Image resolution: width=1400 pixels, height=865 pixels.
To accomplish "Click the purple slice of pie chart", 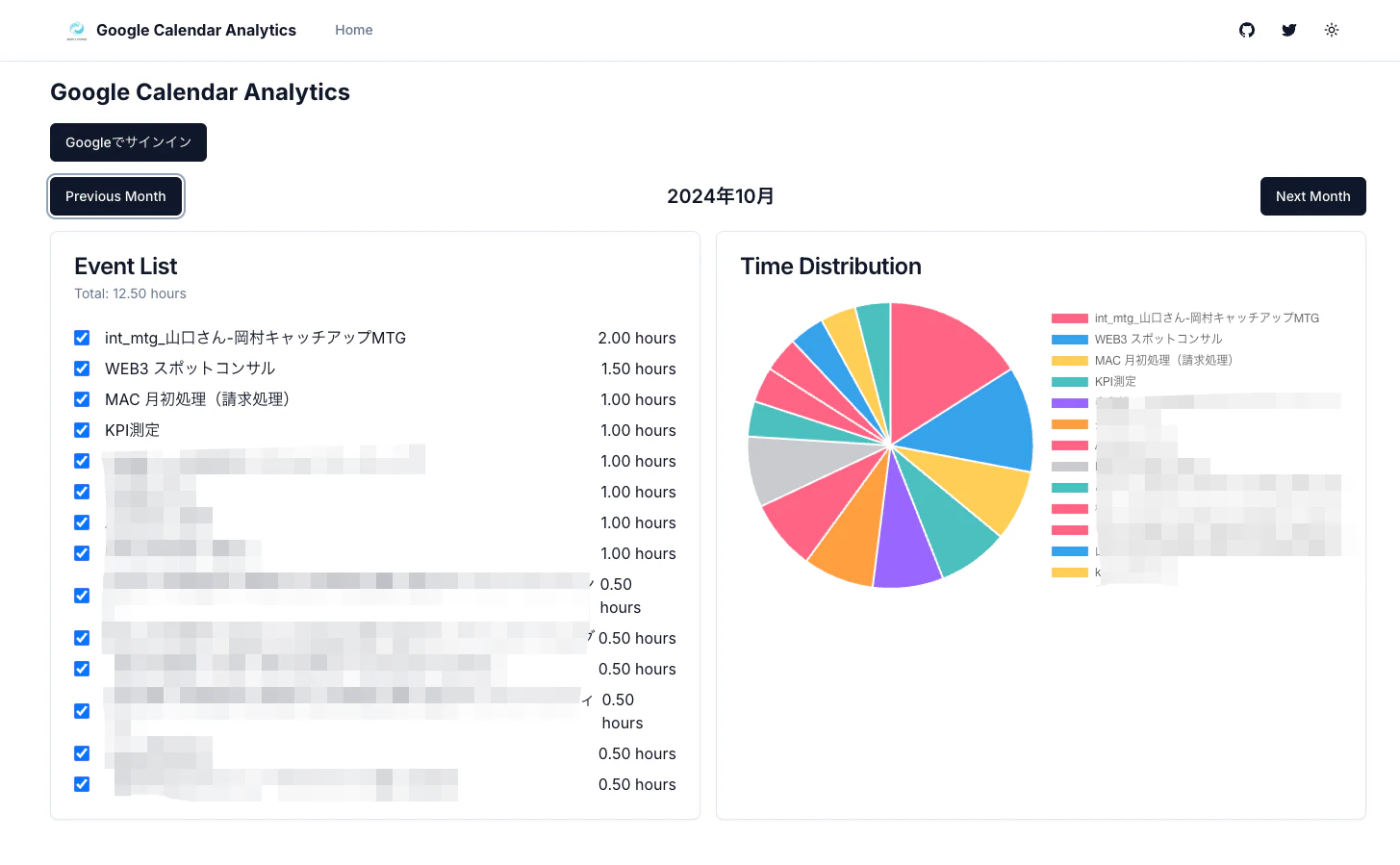I will click(x=903, y=539).
